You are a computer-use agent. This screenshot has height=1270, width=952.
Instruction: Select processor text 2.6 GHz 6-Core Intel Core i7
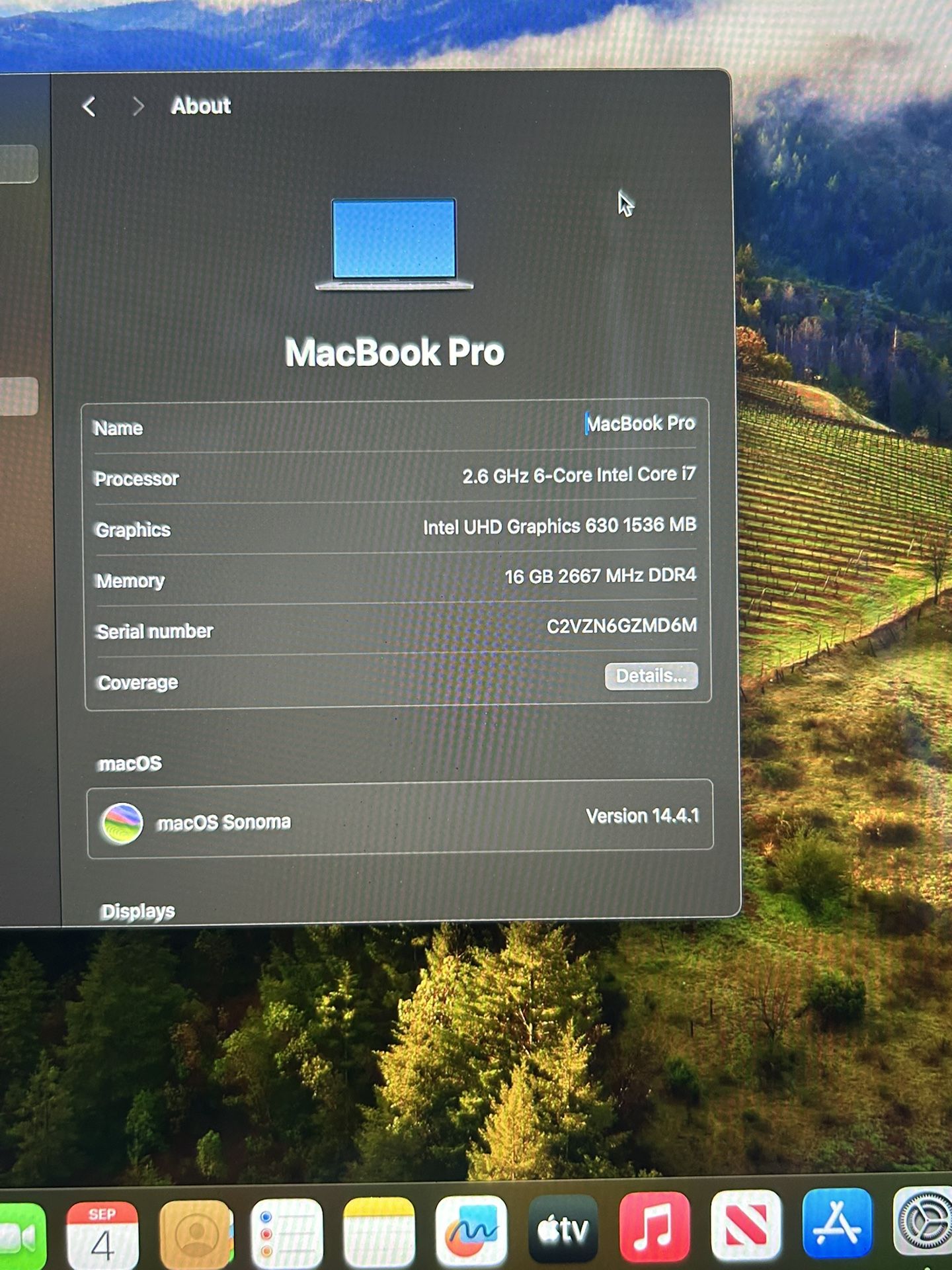[578, 475]
